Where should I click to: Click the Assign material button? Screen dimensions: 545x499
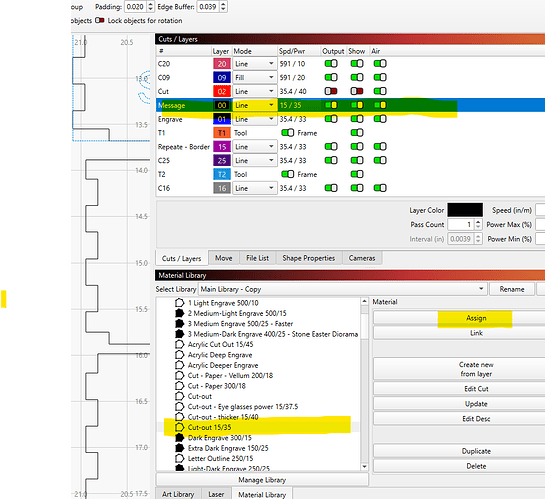[x=476, y=318]
